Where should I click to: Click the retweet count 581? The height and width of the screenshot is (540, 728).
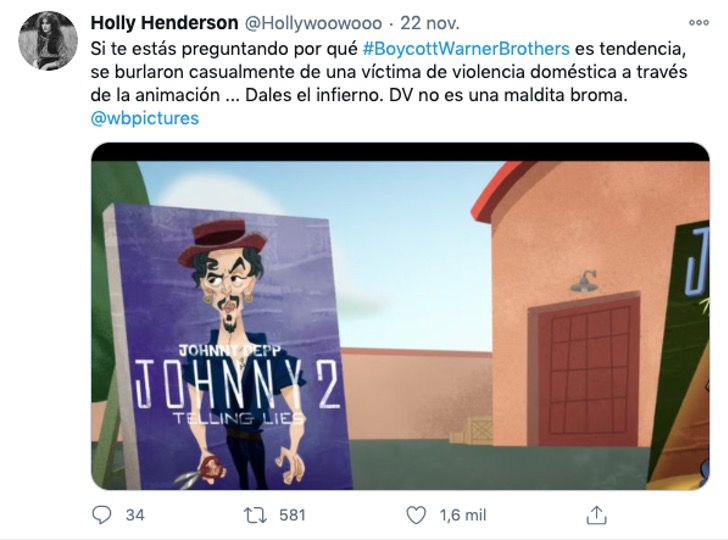point(292,515)
